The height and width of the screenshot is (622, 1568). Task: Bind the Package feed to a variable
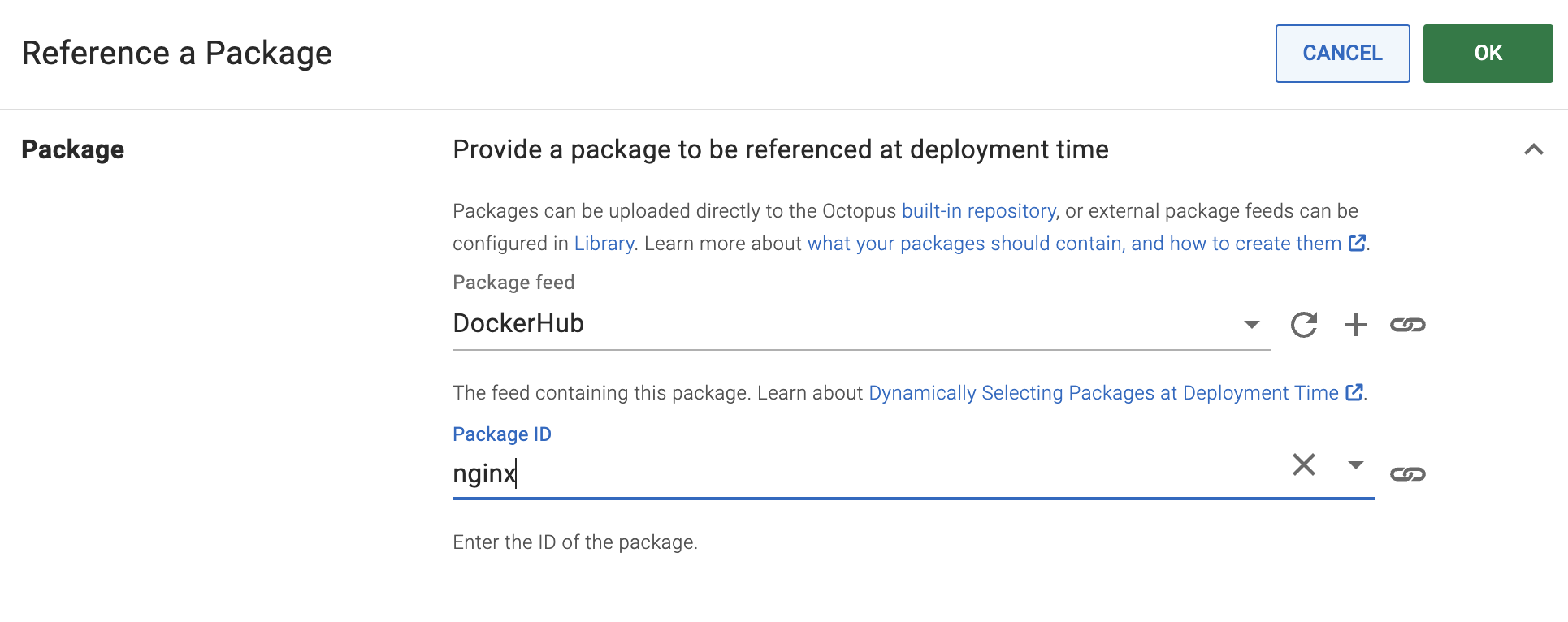1409,325
